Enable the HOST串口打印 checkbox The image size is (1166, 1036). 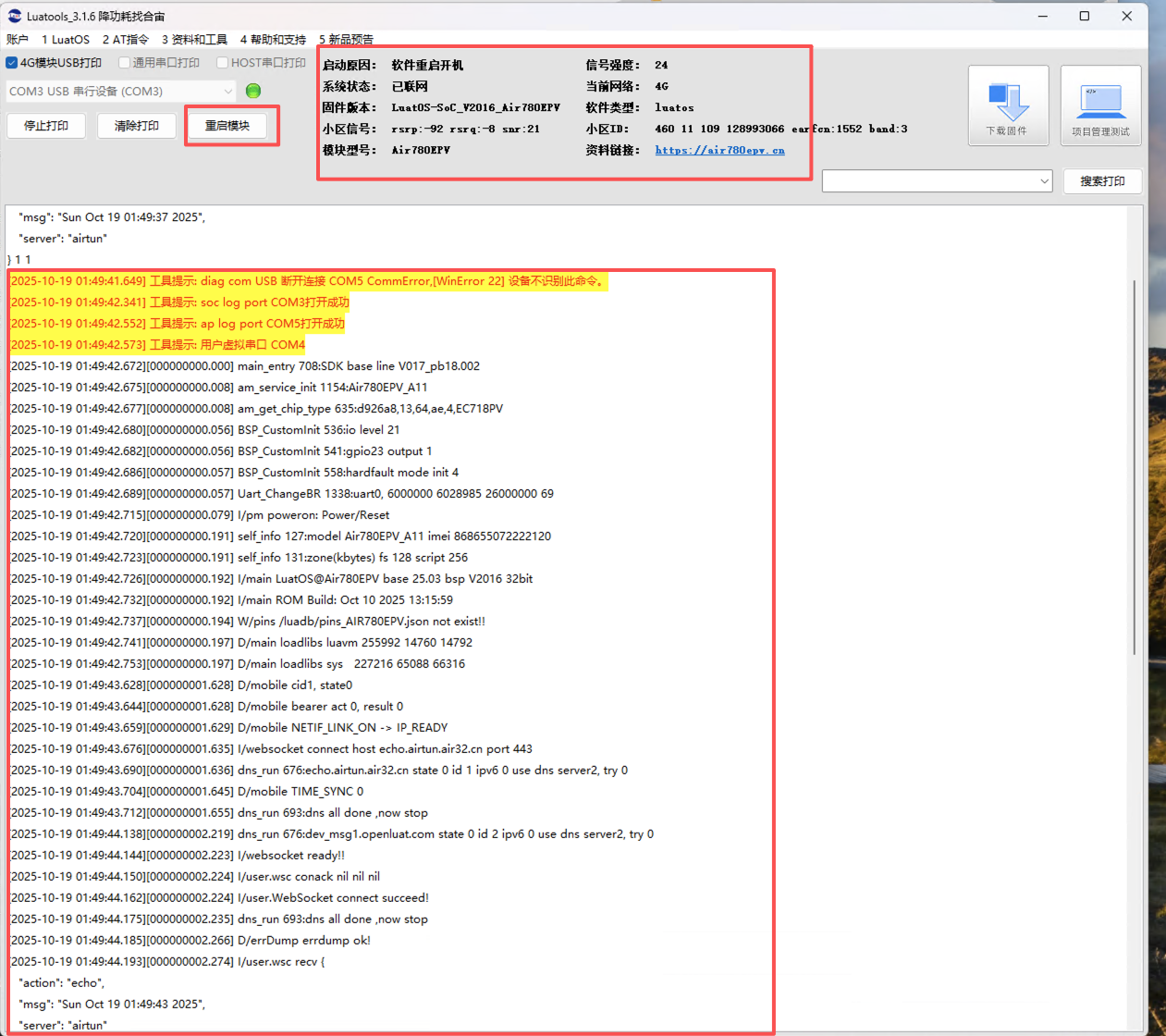(x=223, y=63)
